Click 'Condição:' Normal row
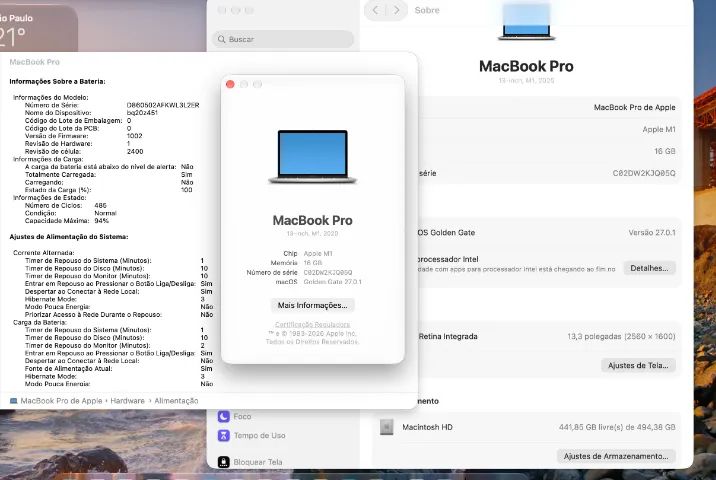The image size is (716, 480). 71,213
